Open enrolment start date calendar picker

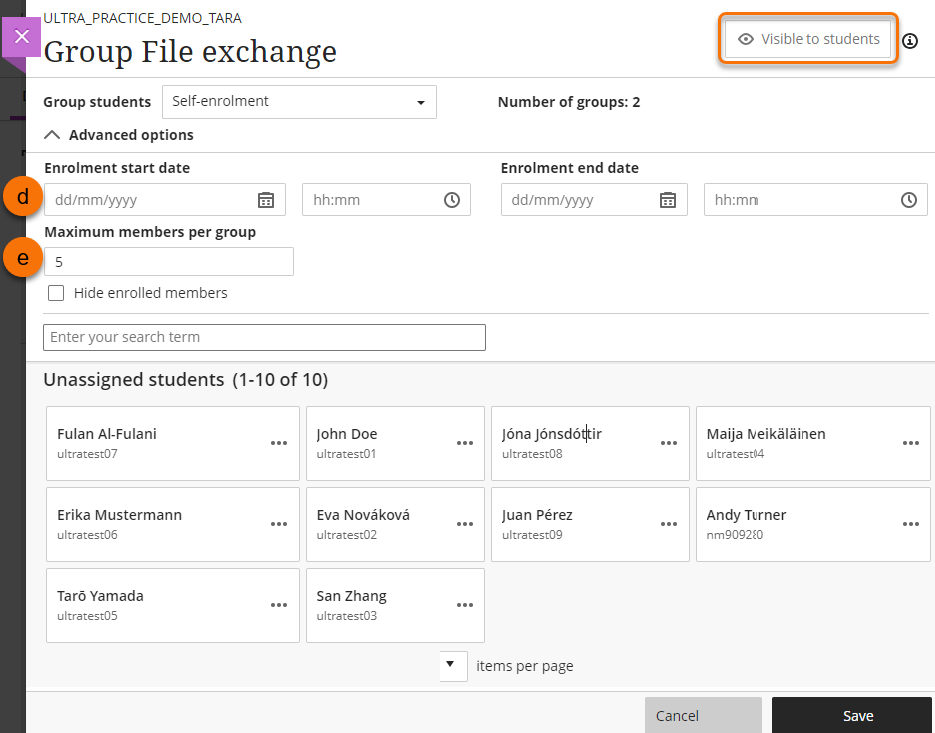266,200
